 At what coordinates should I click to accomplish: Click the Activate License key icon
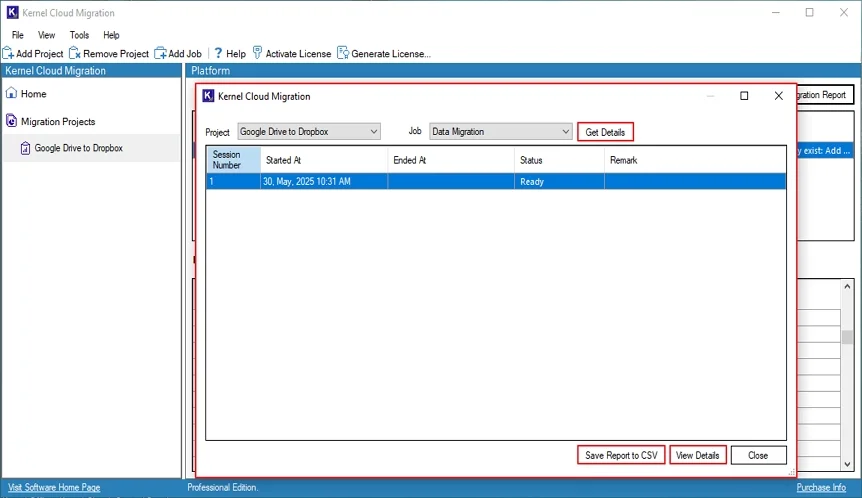click(x=257, y=53)
